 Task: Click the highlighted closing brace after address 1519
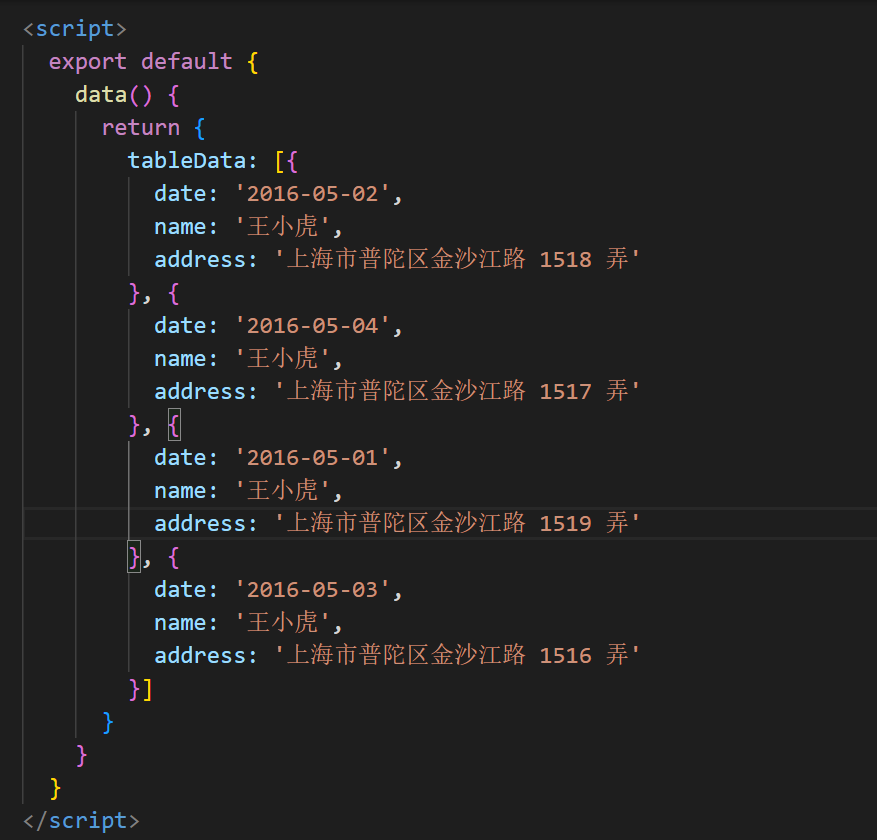point(134,558)
